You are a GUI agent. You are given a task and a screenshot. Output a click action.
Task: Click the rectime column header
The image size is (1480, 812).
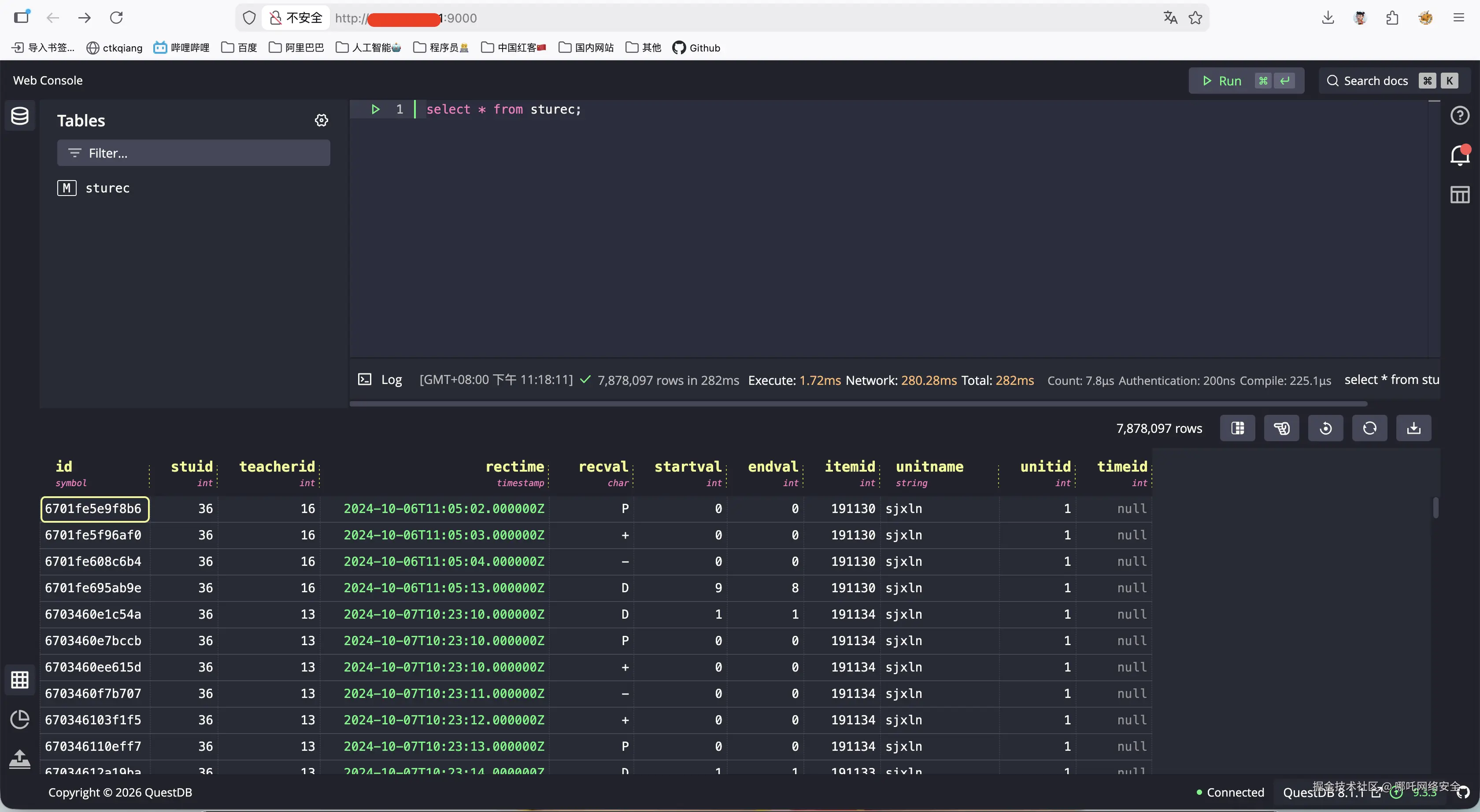pos(514,466)
